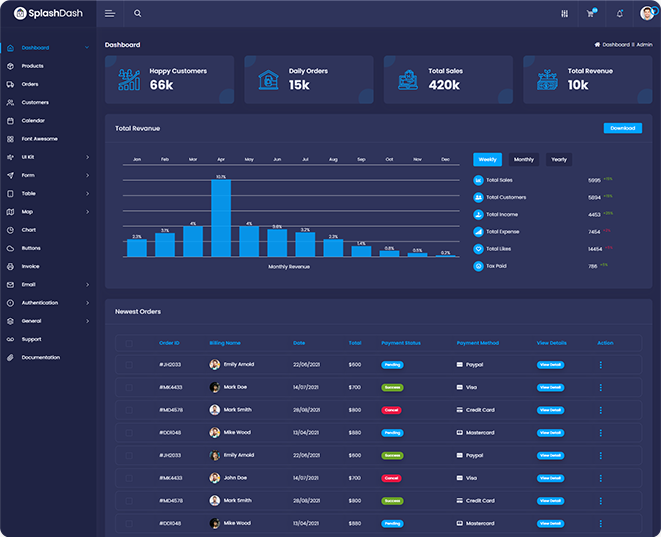The width and height of the screenshot is (661, 537).
Task: Click the SplashDash logo
Action: pos(48,13)
